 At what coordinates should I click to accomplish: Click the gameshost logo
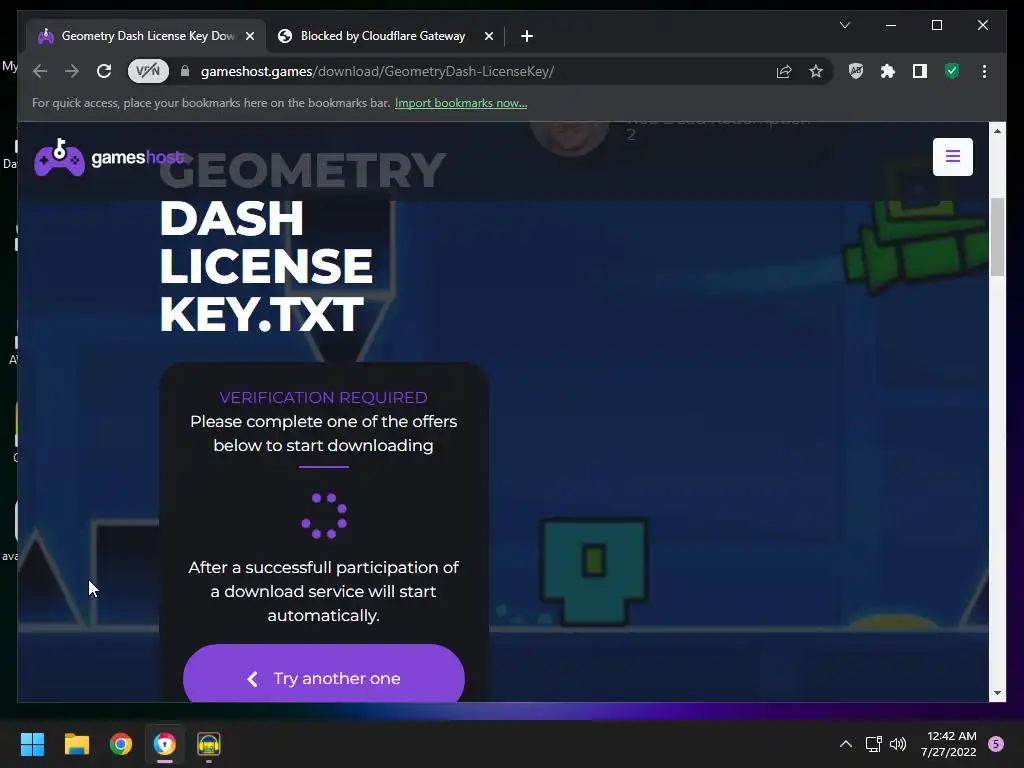tap(111, 157)
